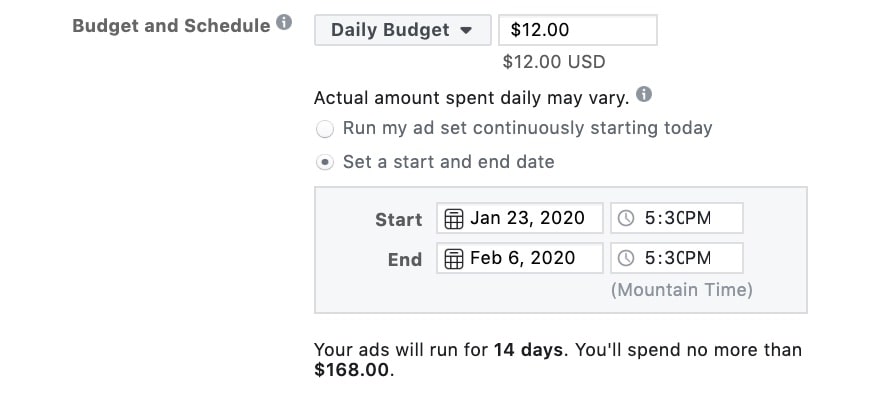Click the Mountain Time timezone label
Viewport: 876px width, 400px height.
pos(681,290)
